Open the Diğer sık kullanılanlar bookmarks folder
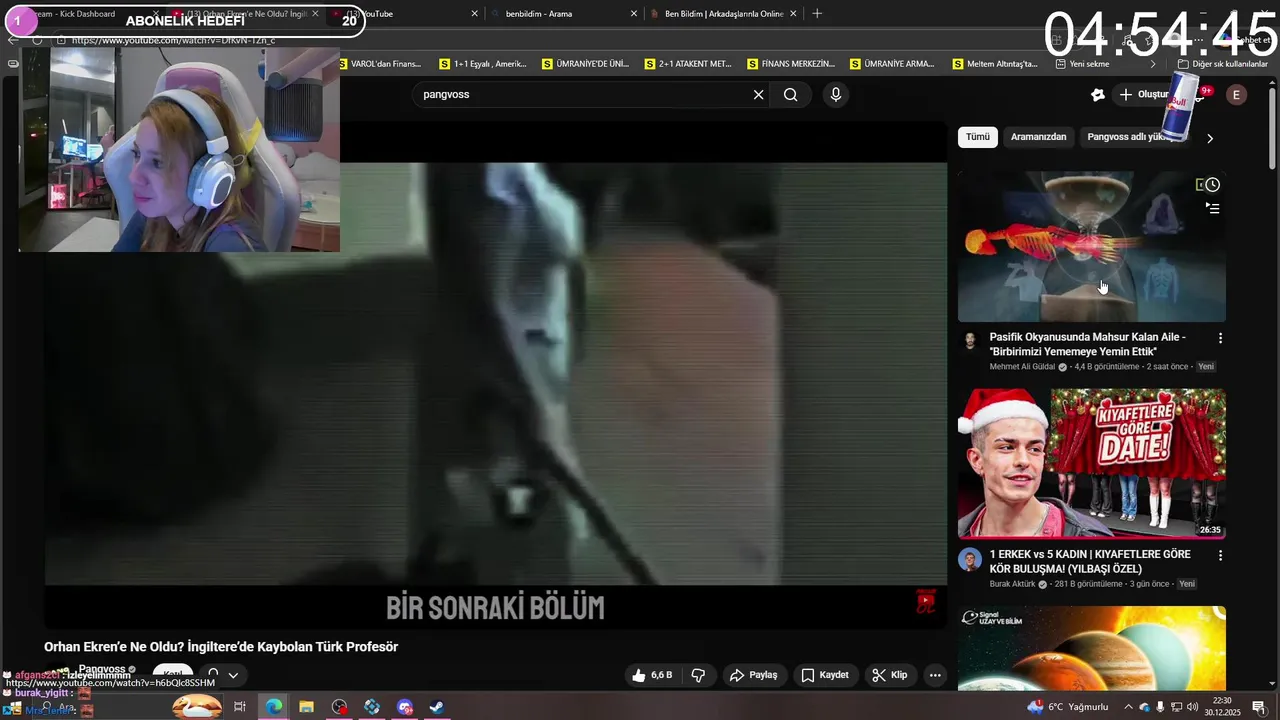The width and height of the screenshot is (1280, 720). click(x=1222, y=64)
